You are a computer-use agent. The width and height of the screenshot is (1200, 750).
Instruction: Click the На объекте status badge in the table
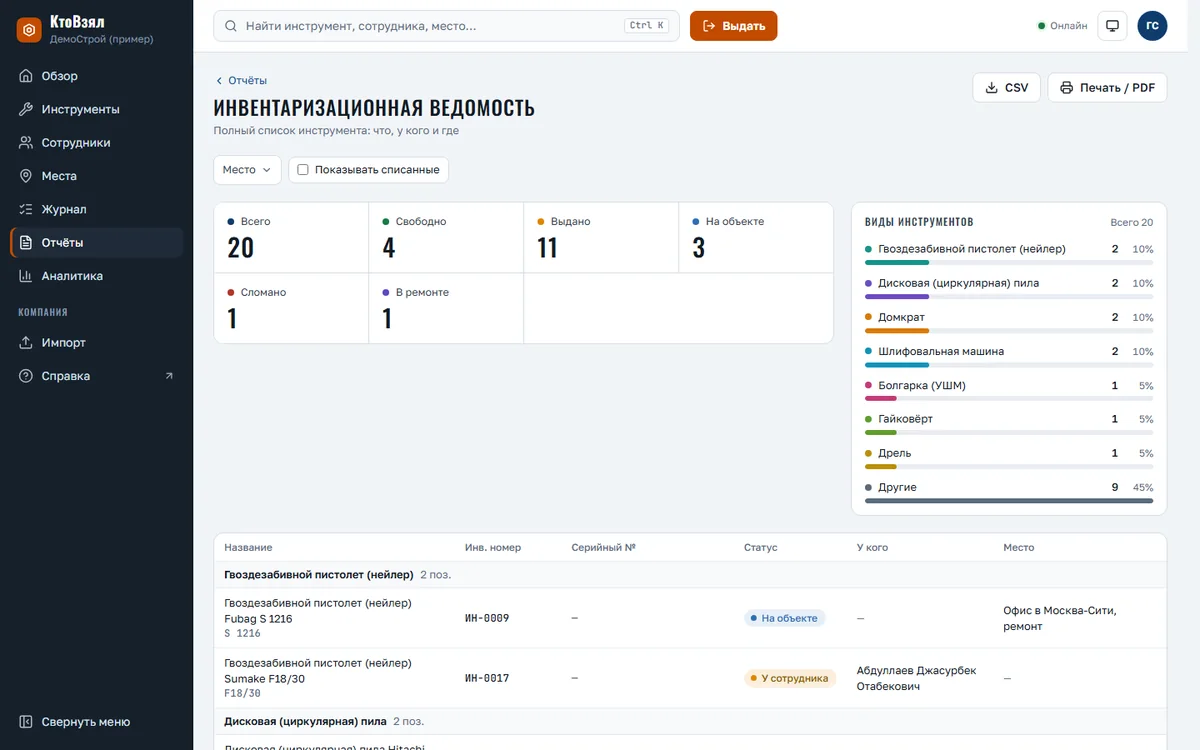pyautogui.click(x=784, y=618)
